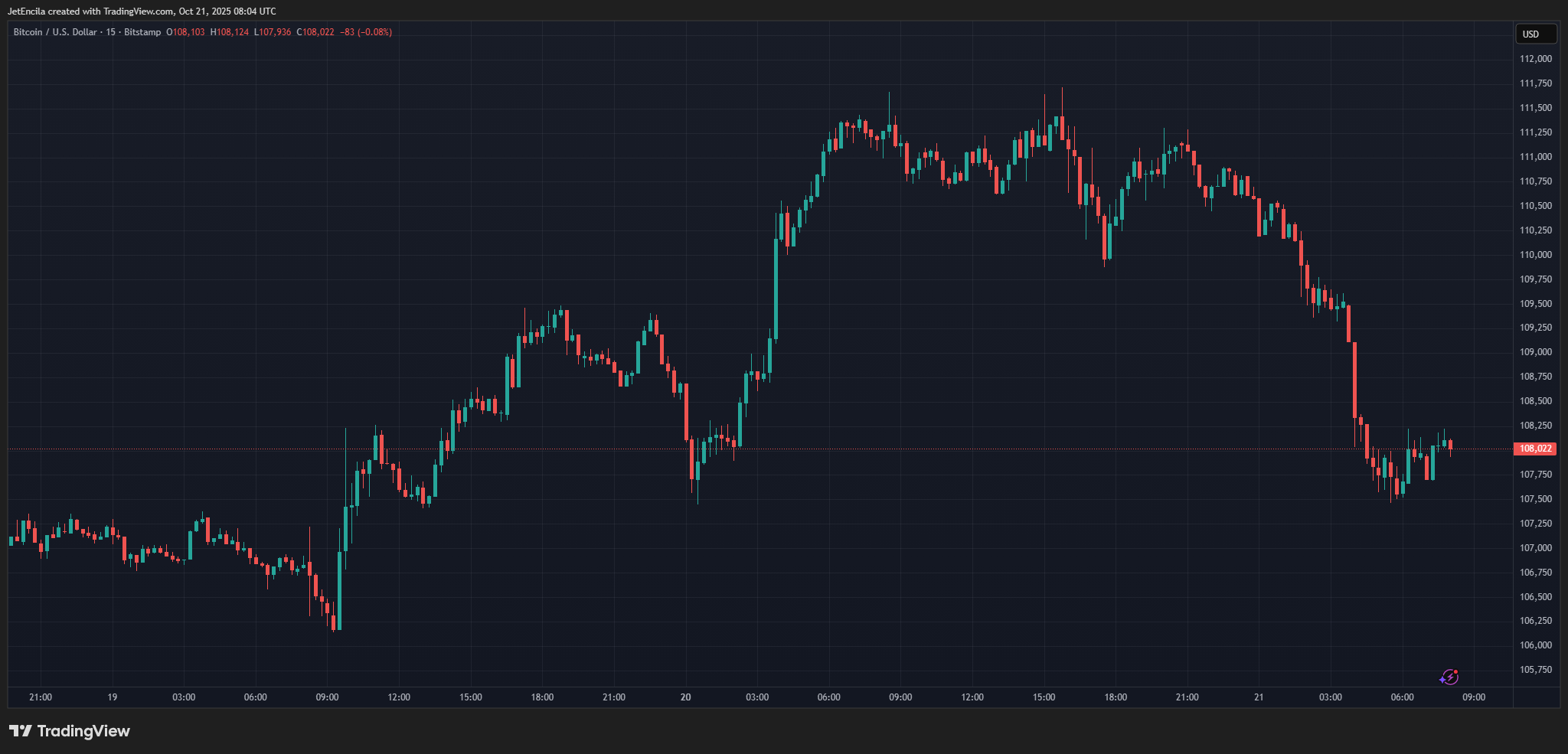Viewport: 1568px width, 754px height.
Task: Click the purple lightning bolt icon
Action: (x=1449, y=677)
